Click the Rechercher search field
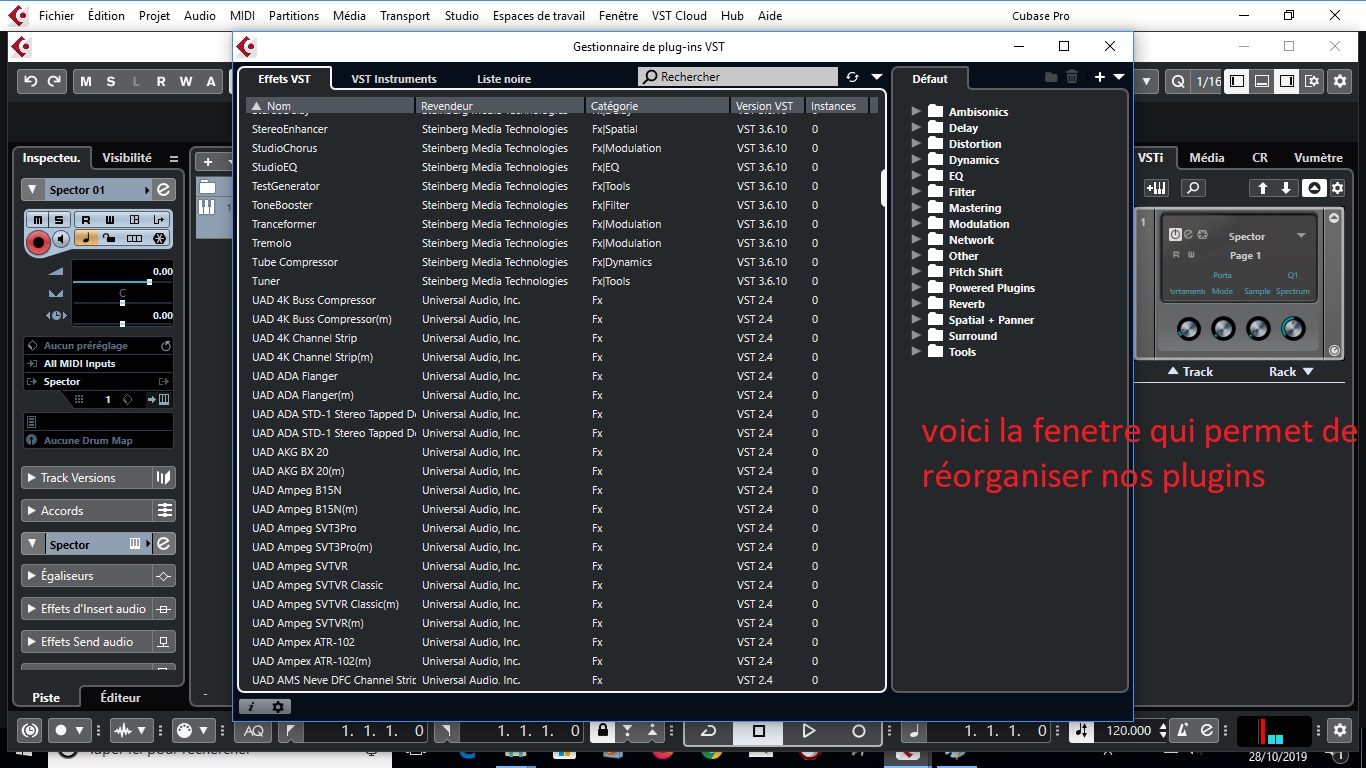This screenshot has height=768, width=1366. pos(738,77)
